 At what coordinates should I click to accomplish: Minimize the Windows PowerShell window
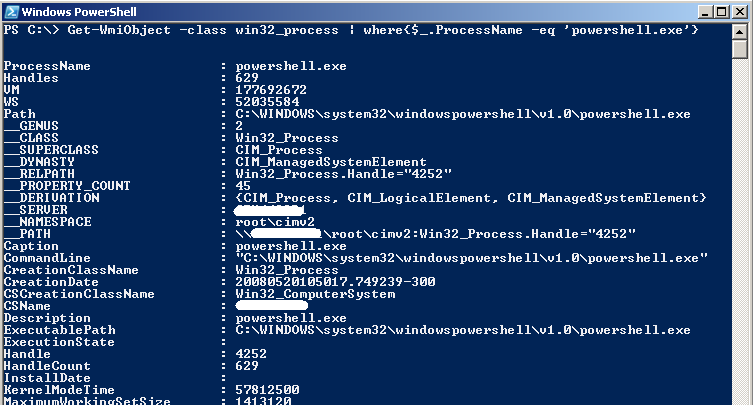point(705,12)
